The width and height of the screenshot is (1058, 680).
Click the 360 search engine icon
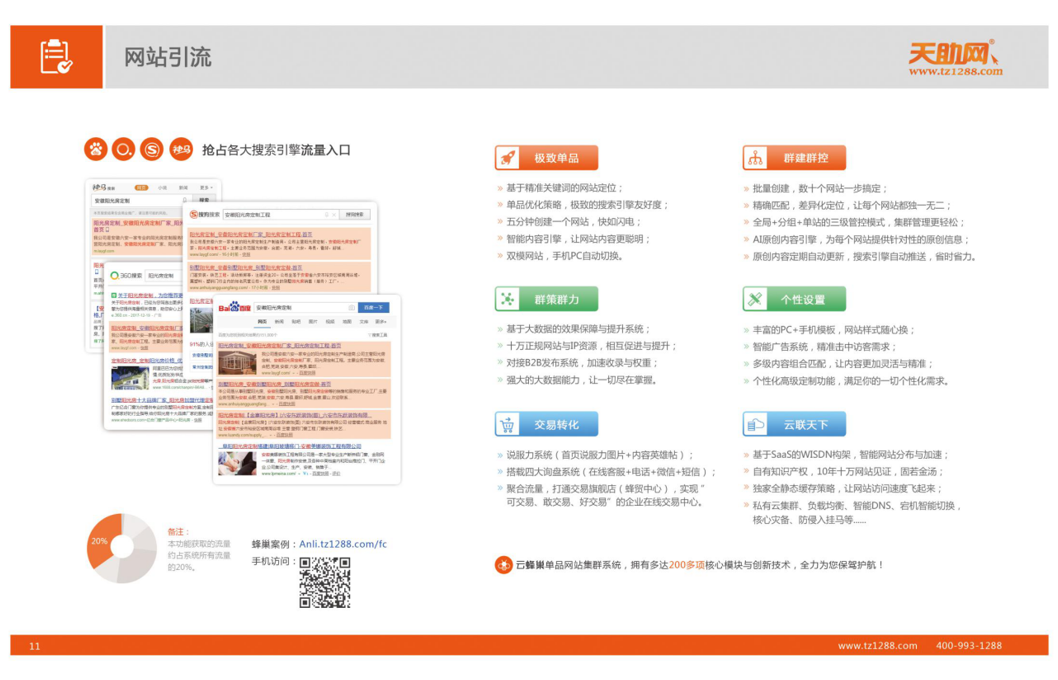coord(123,149)
